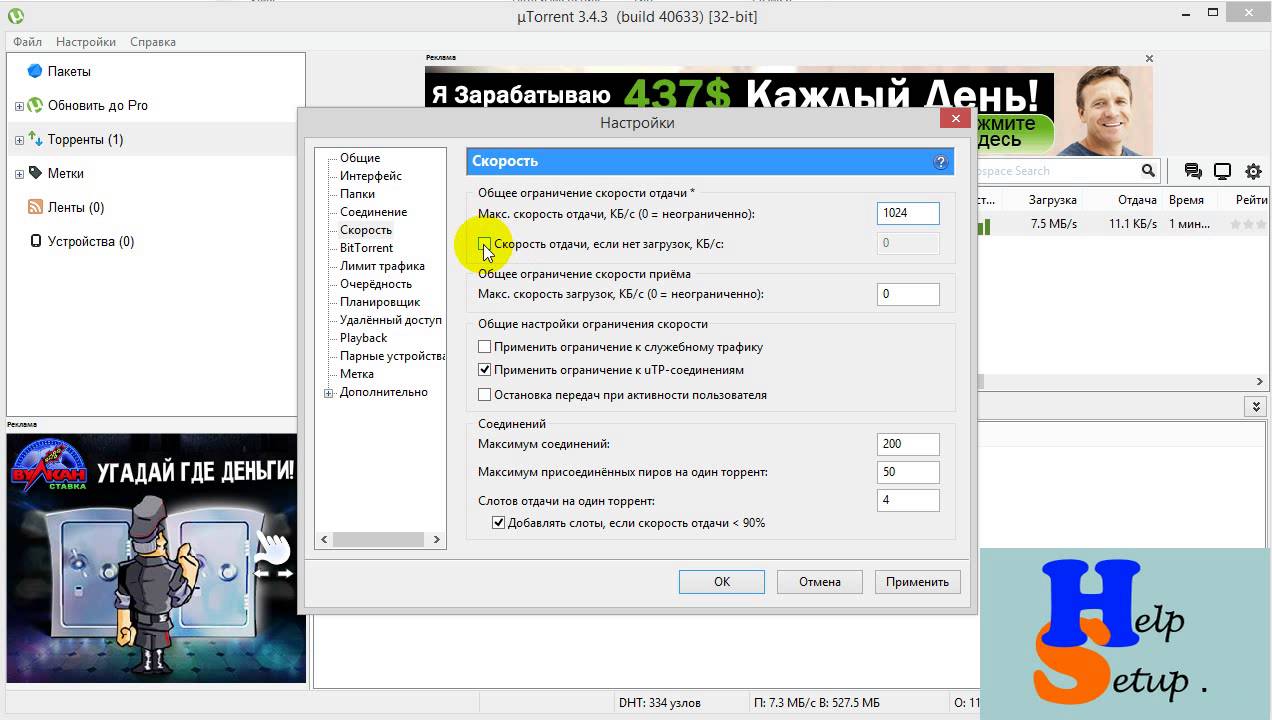
Task: Select Очерёдность in settings tree
Action: (376, 284)
